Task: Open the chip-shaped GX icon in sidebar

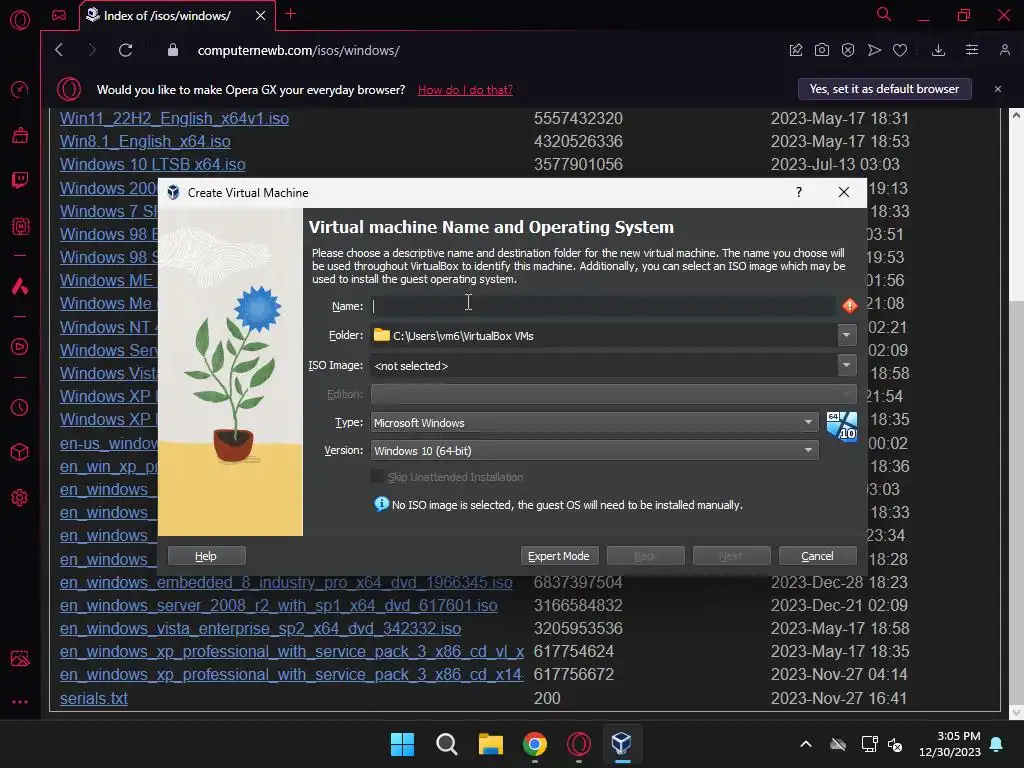Action: click(x=20, y=226)
